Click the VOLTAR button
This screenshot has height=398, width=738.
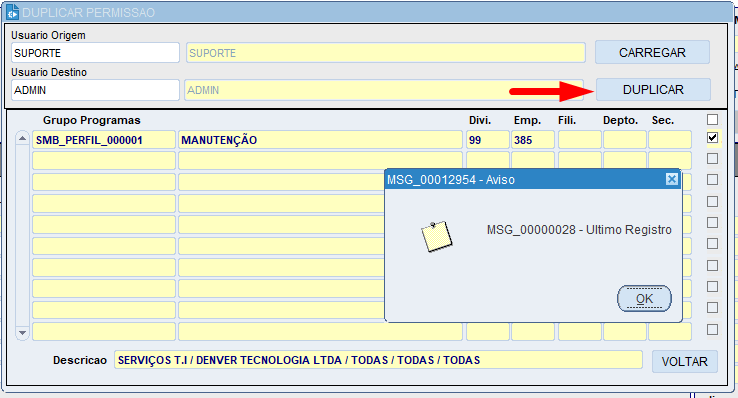[685, 361]
